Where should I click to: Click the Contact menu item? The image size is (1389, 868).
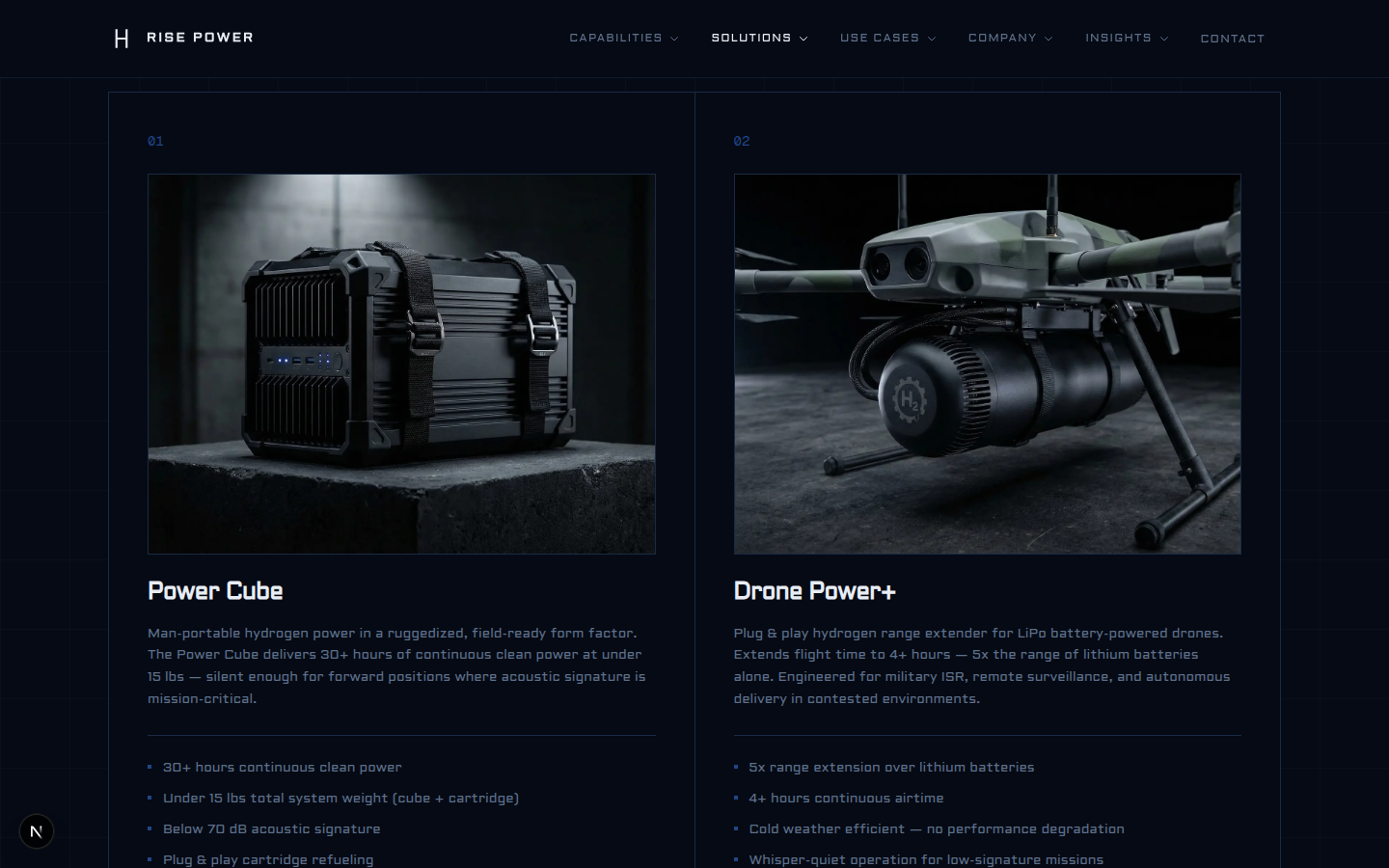coord(1233,39)
